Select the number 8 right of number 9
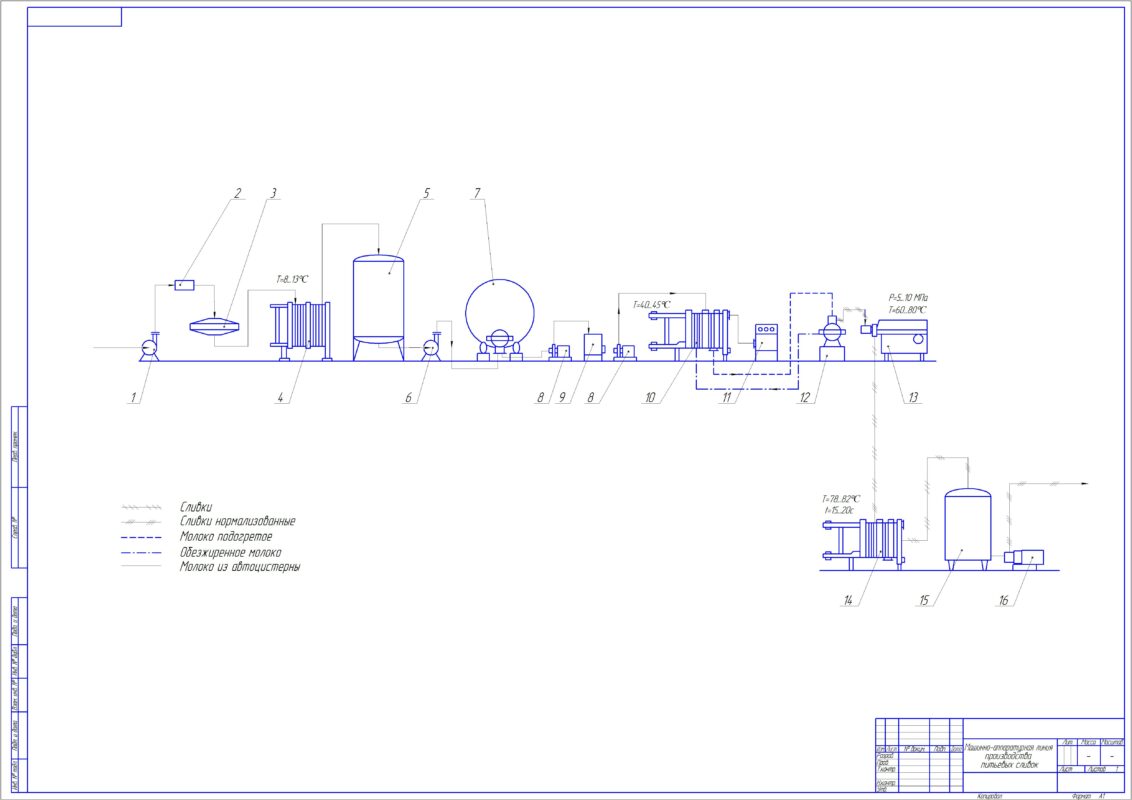This screenshot has height=800, width=1132. point(591,397)
